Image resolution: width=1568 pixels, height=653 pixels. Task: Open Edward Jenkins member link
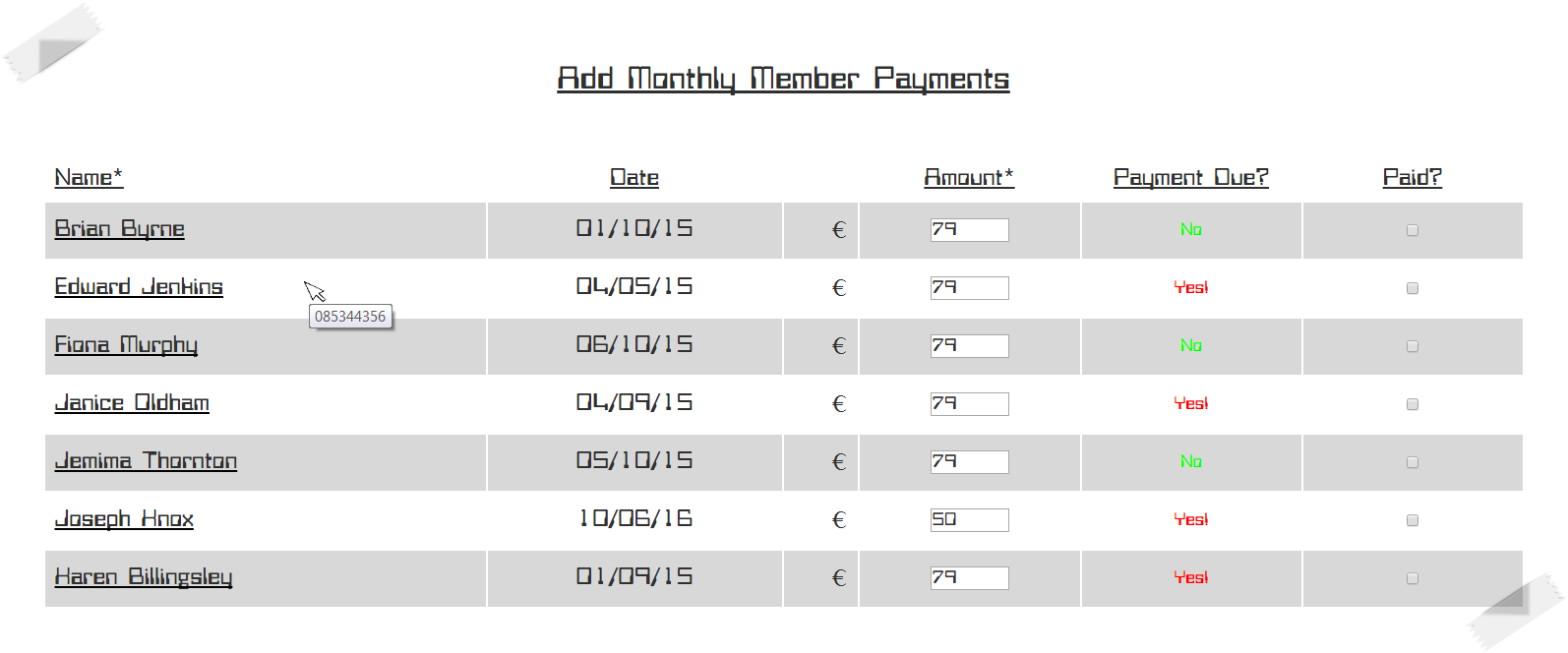point(139,287)
